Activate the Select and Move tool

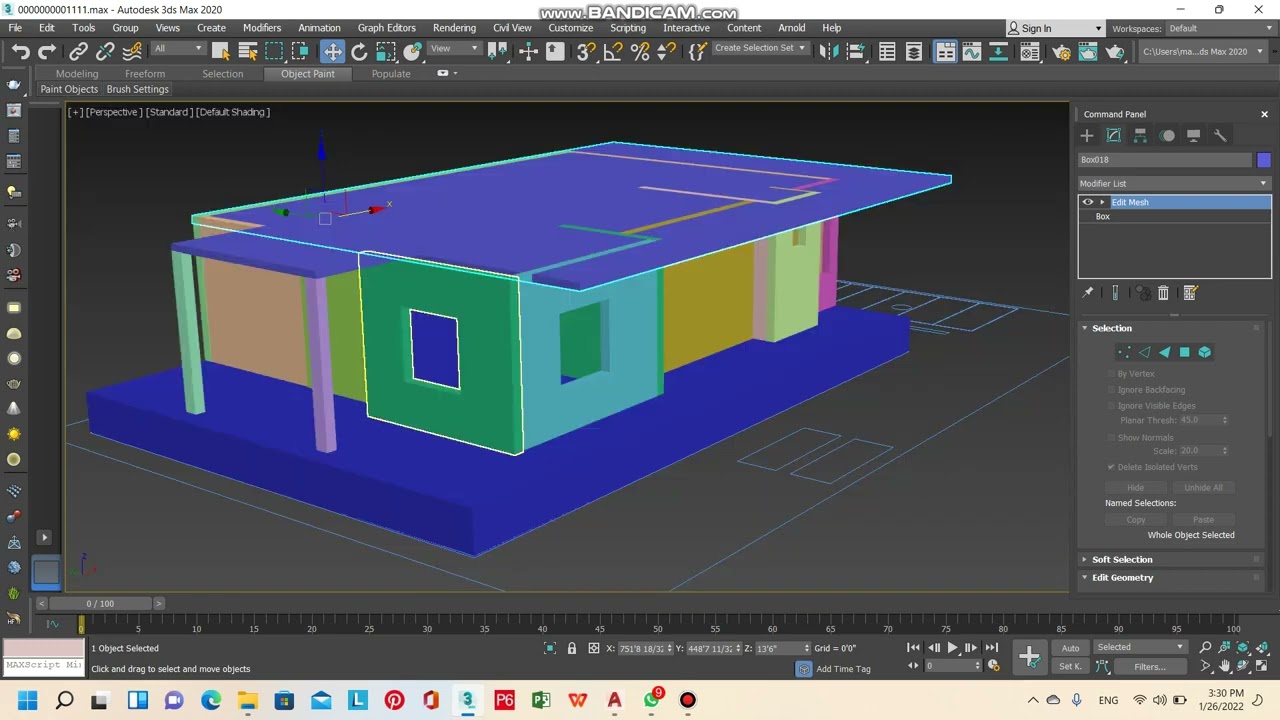click(332, 52)
